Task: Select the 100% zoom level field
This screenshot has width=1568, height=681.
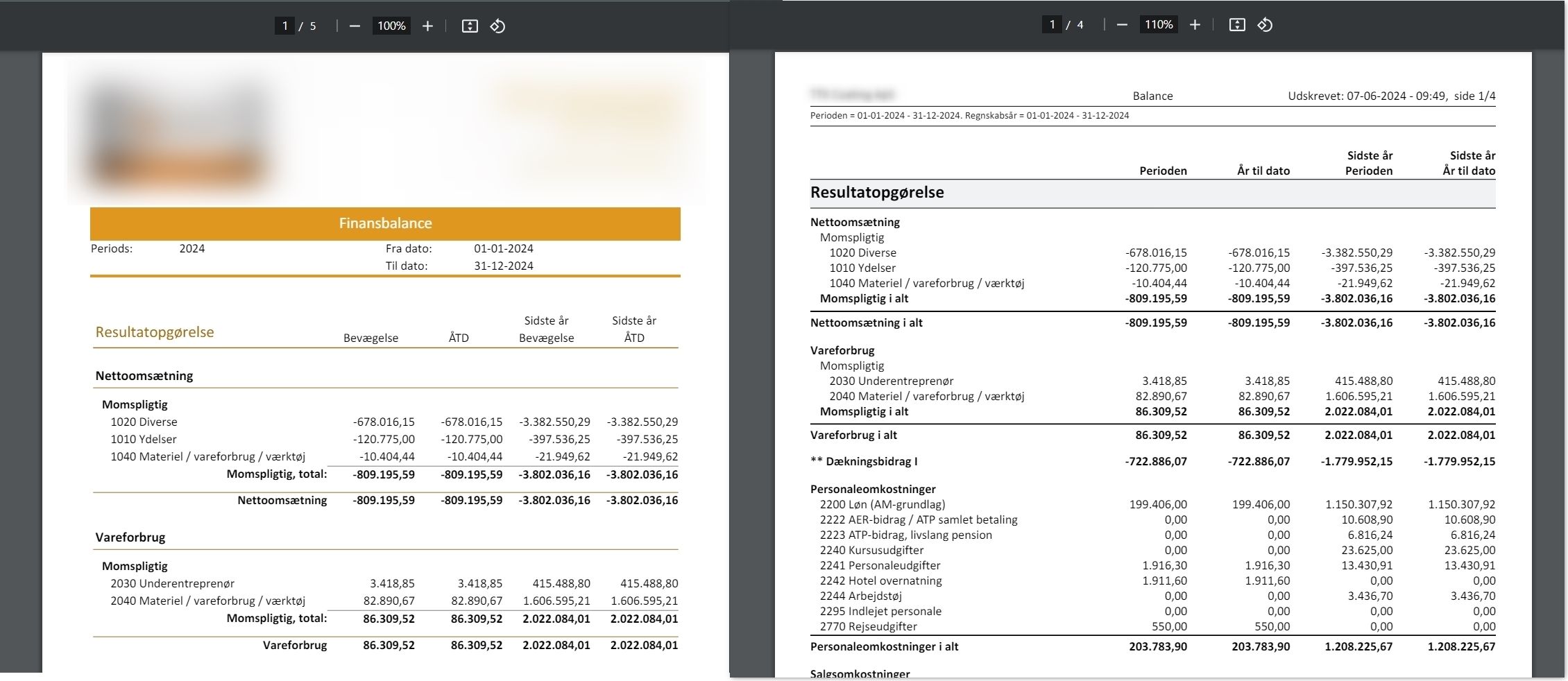Action: (391, 26)
